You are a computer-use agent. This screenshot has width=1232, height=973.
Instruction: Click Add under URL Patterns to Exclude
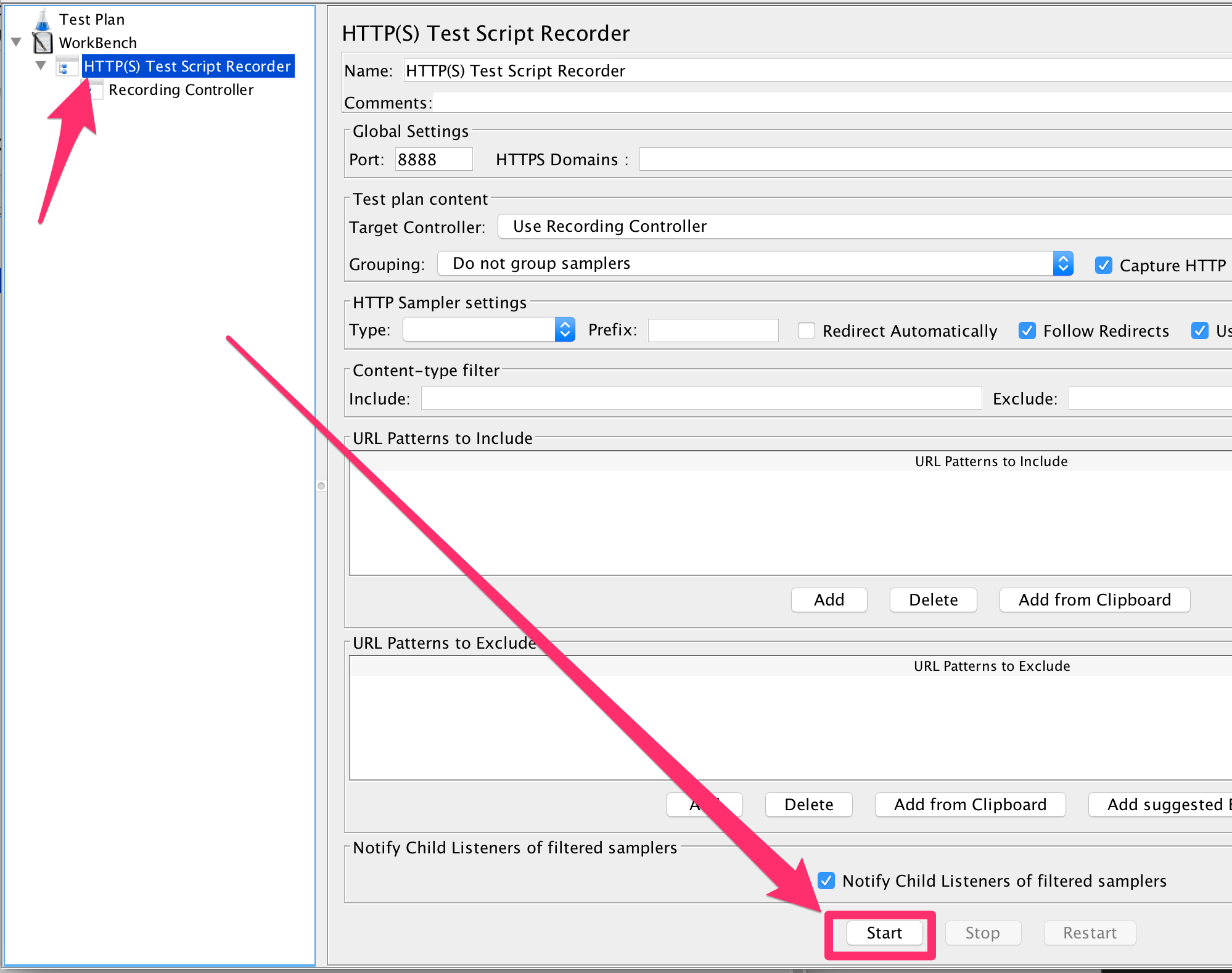coord(704,804)
